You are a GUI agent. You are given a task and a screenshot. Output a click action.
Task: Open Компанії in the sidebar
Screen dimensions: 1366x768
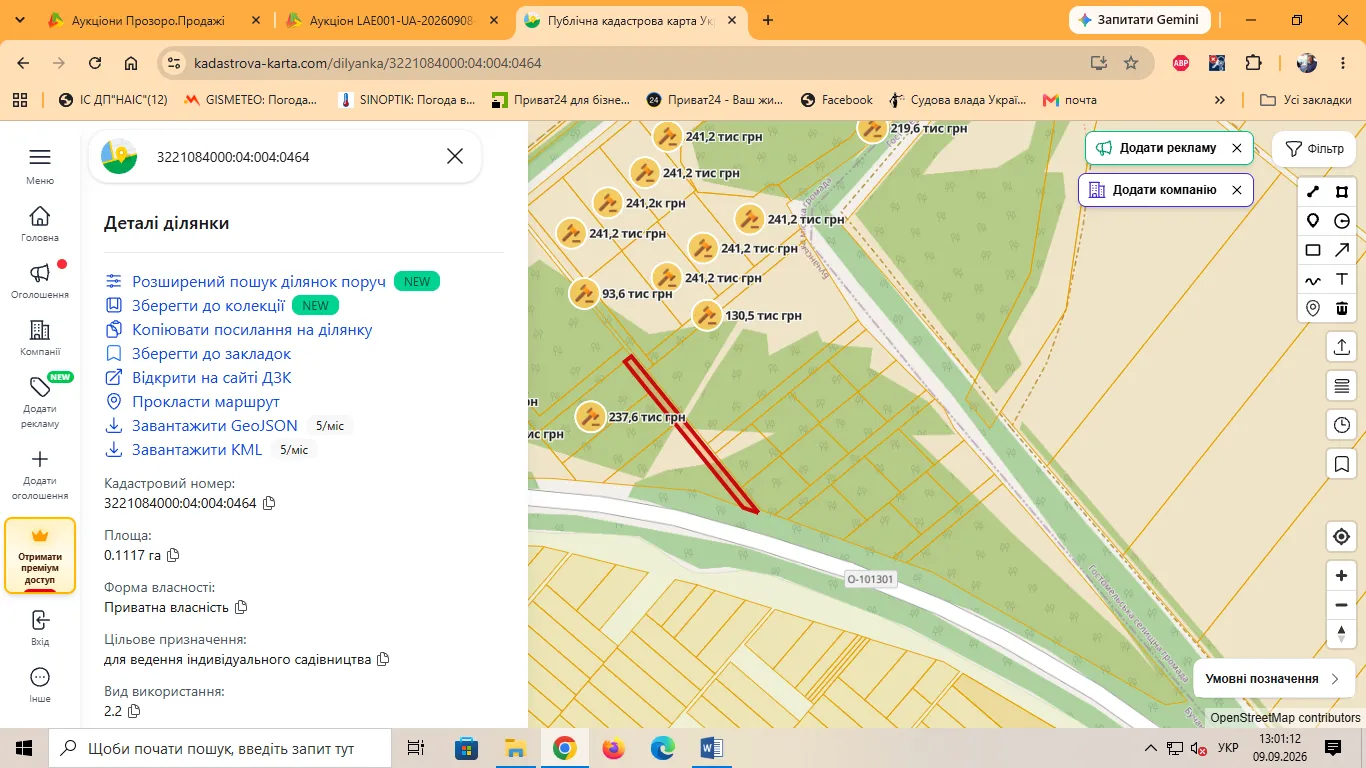[x=40, y=338]
